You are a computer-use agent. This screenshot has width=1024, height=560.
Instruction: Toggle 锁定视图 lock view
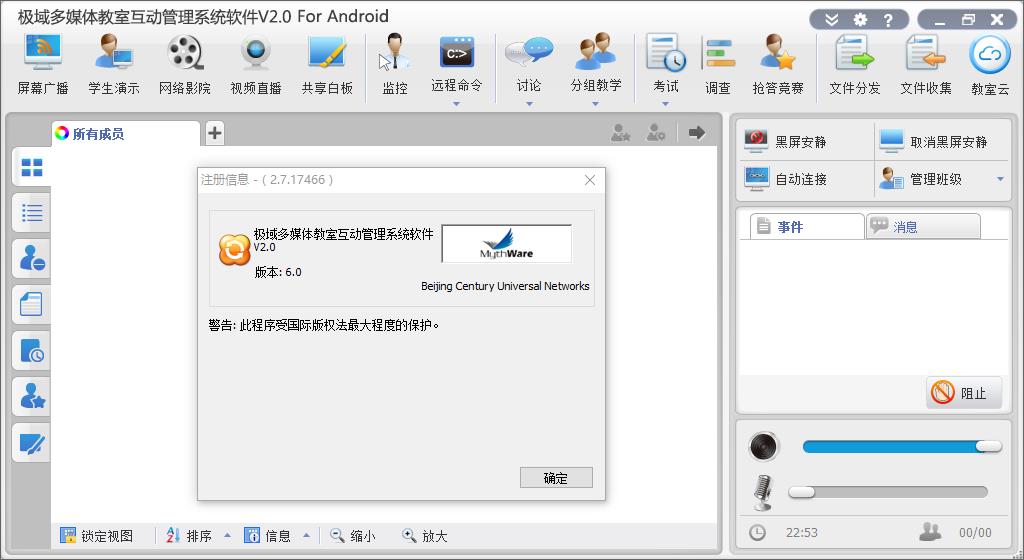(97, 536)
